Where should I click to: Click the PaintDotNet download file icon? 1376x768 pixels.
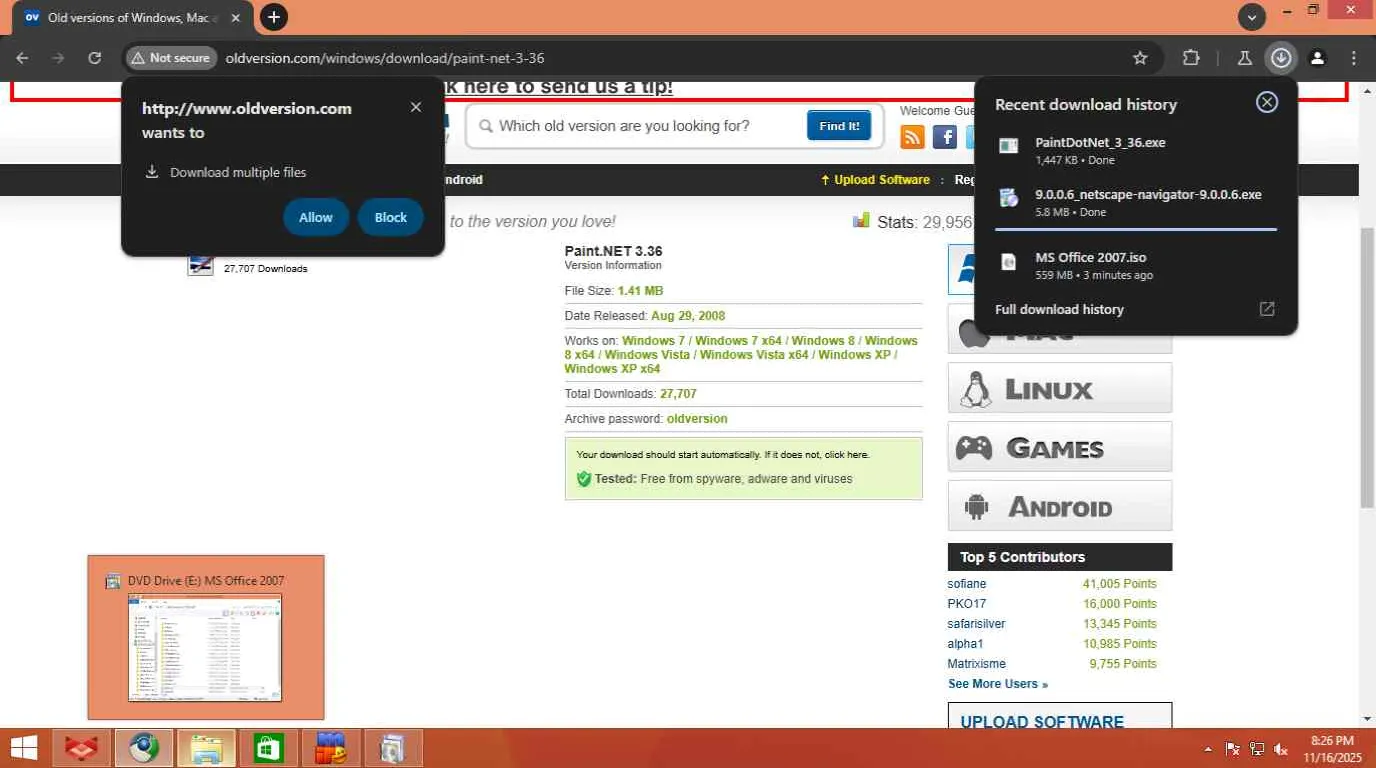pyautogui.click(x=1009, y=146)
